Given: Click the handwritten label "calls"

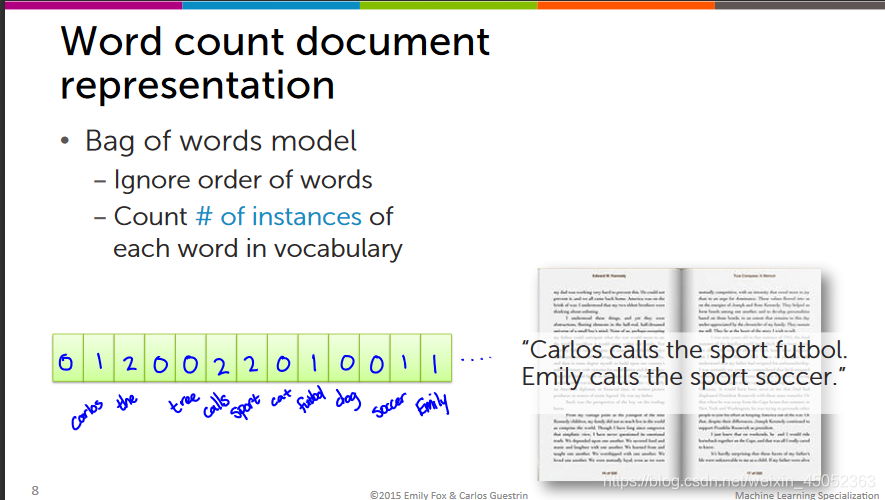Looking at the screenshot, I should point(217,405).
